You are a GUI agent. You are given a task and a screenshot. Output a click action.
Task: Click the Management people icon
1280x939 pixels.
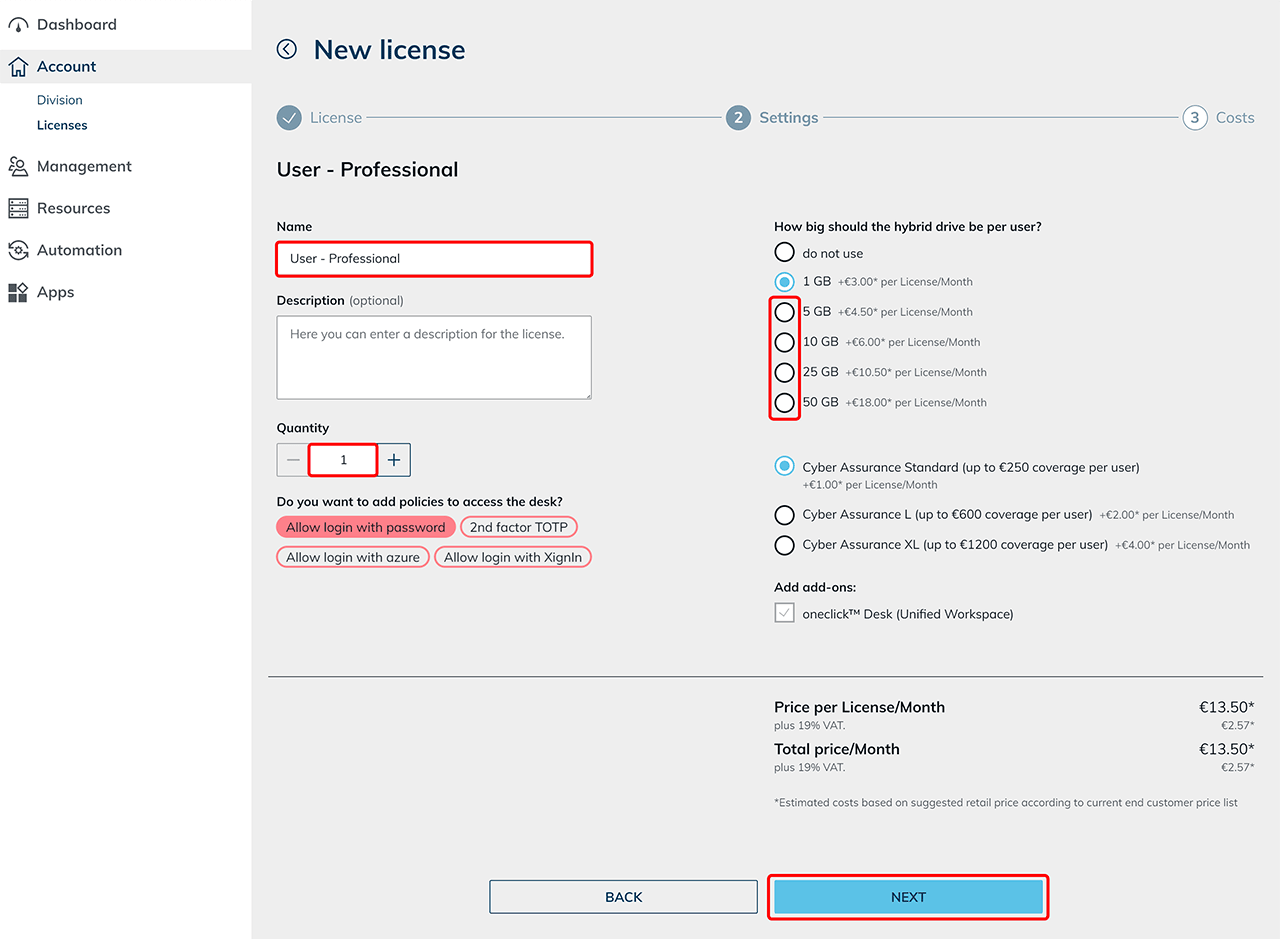[18, 167]
